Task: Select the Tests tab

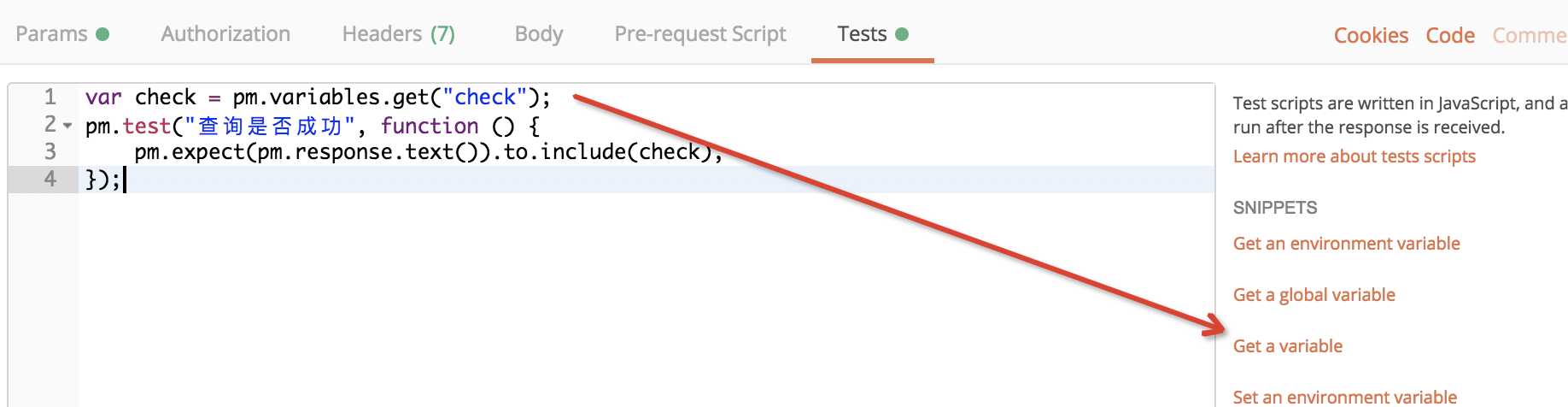Action: [872, 34]
